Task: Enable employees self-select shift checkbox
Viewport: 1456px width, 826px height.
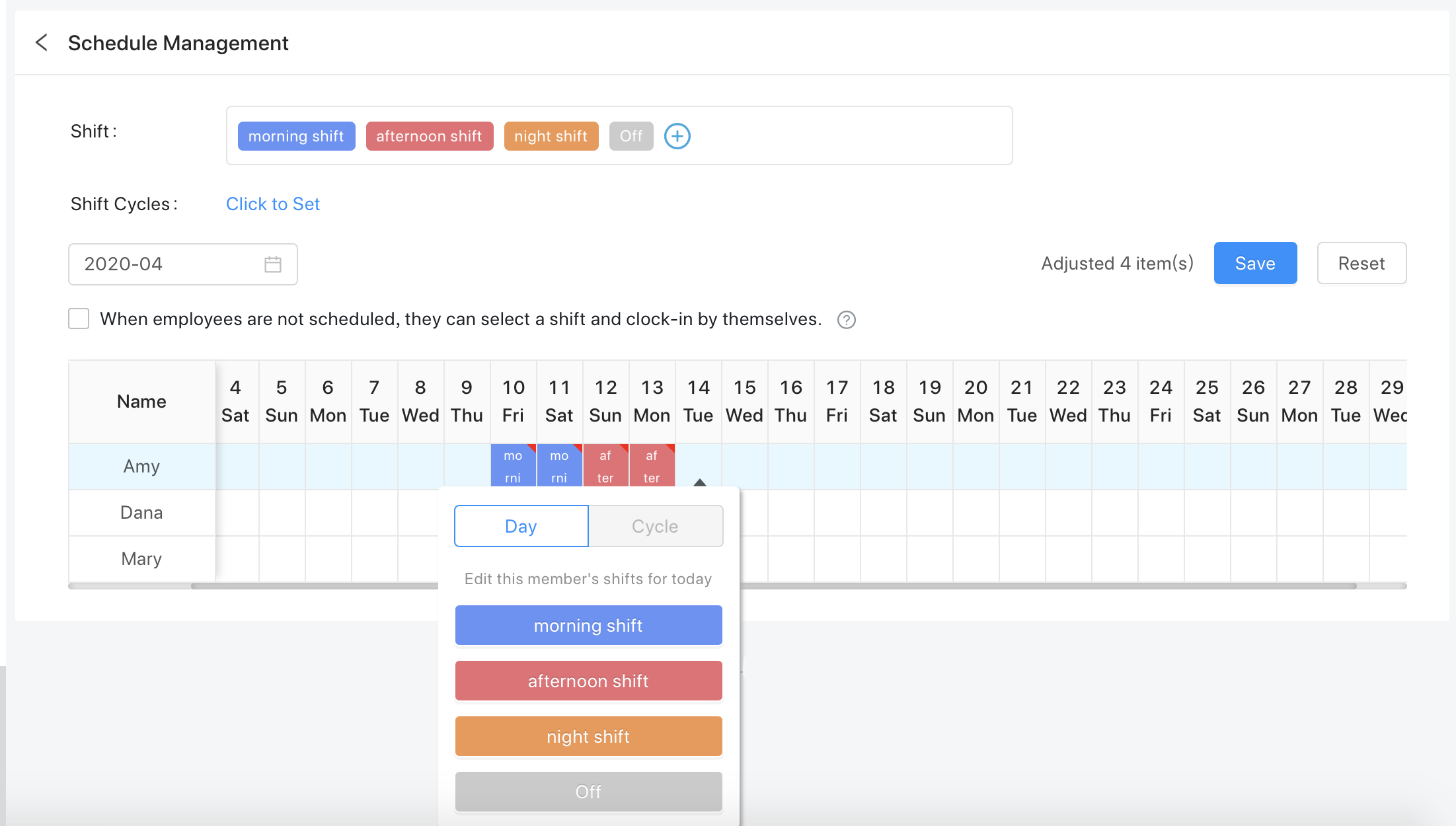Action: [79, 319]
